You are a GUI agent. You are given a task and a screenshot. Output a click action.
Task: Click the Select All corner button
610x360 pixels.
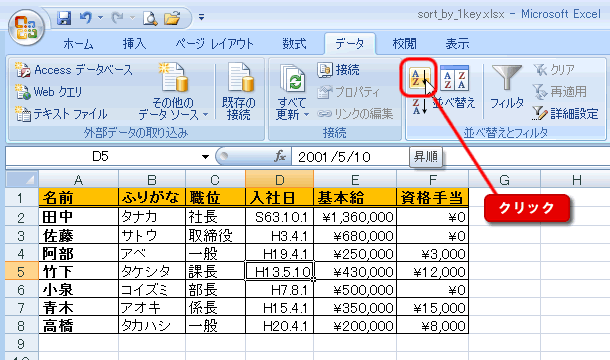[x=22, y=179]
